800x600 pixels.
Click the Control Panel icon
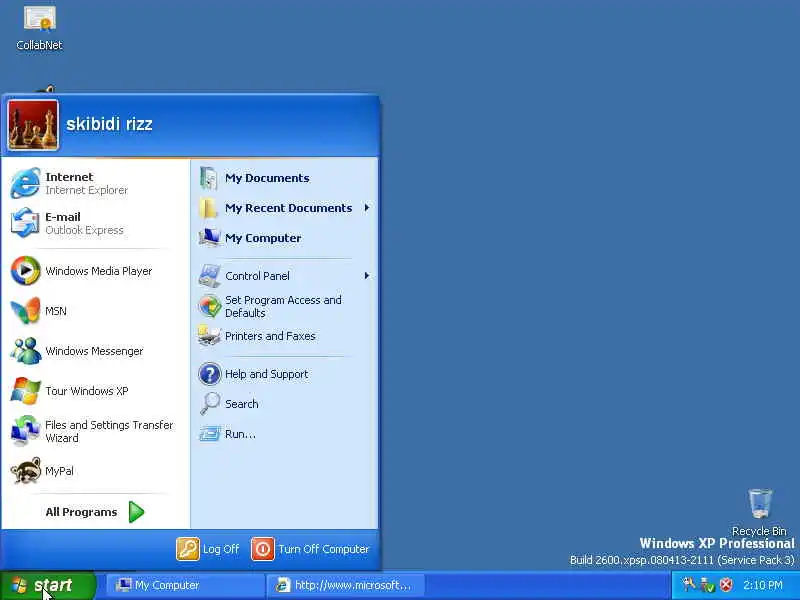[x=209, y=276]
